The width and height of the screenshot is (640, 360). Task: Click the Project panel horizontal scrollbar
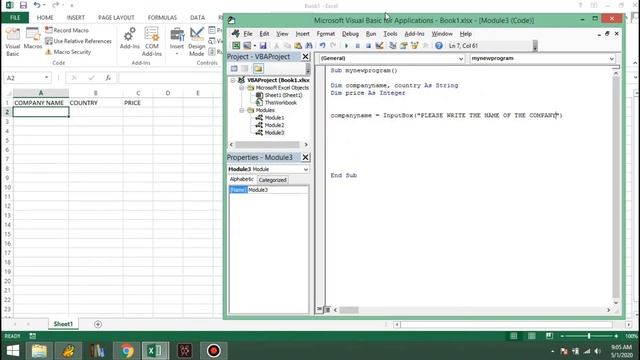(267, 144)
